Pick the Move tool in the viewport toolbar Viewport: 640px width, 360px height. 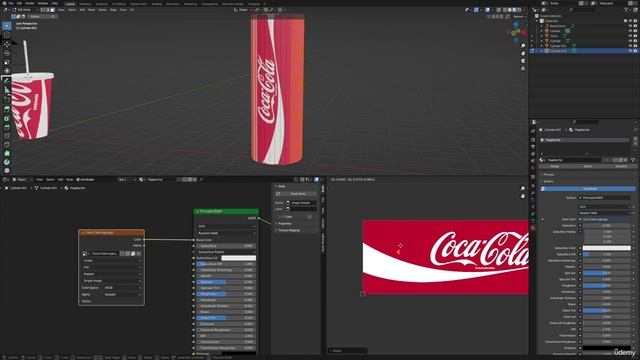pyautogui.click(x=7, y=44)
